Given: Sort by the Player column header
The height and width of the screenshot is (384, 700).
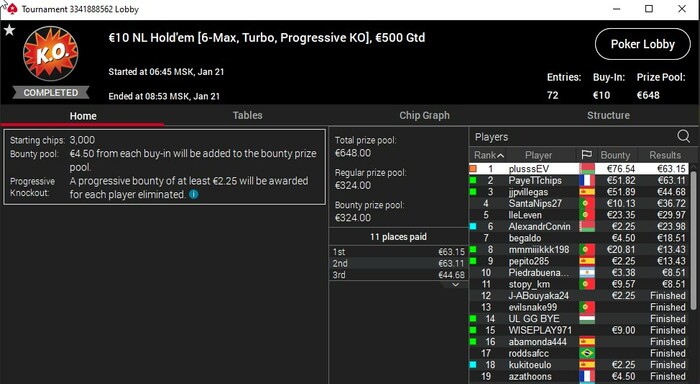Looking at the screenshot, I should 538,155.
